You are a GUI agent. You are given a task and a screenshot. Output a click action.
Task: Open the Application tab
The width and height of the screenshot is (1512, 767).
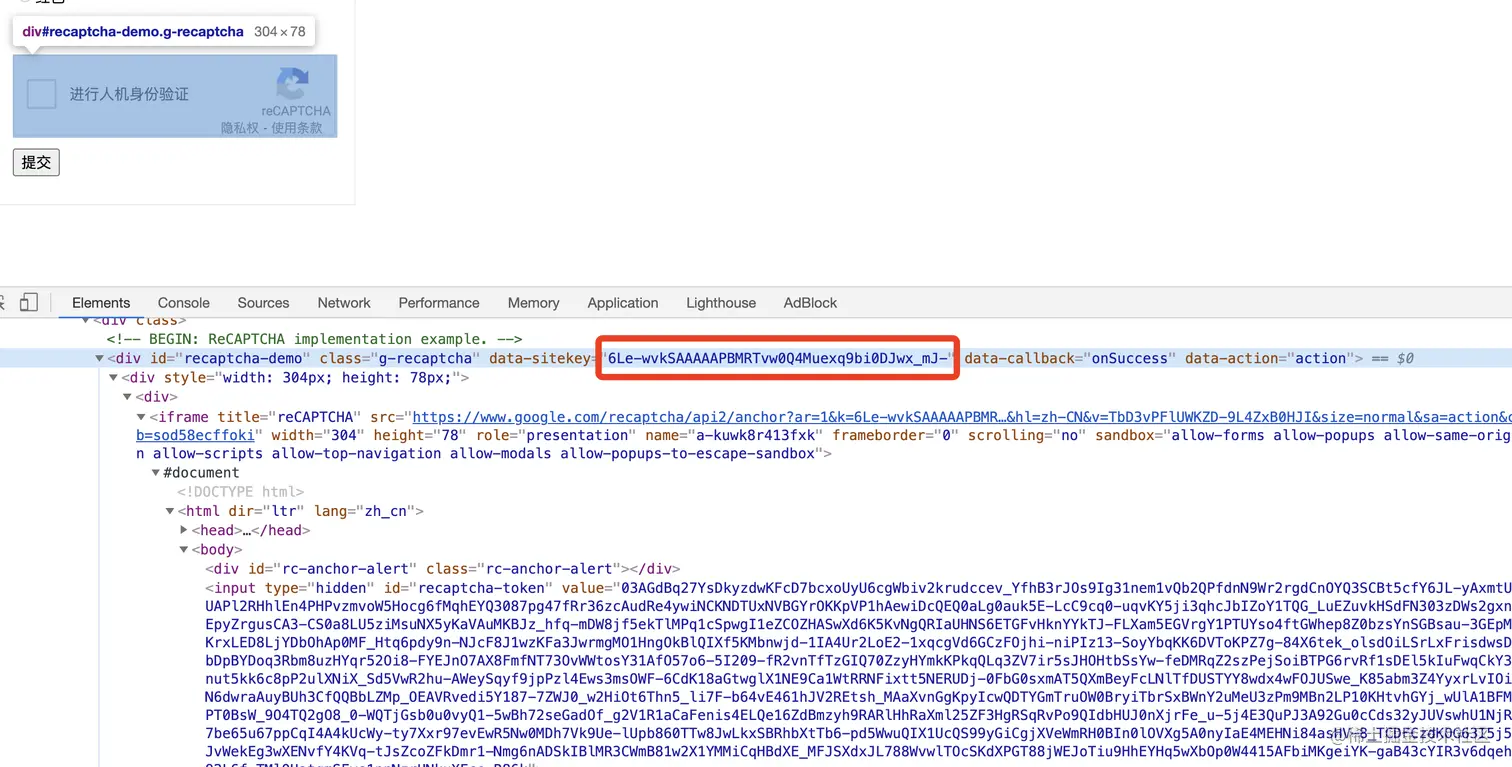(623, 303)
